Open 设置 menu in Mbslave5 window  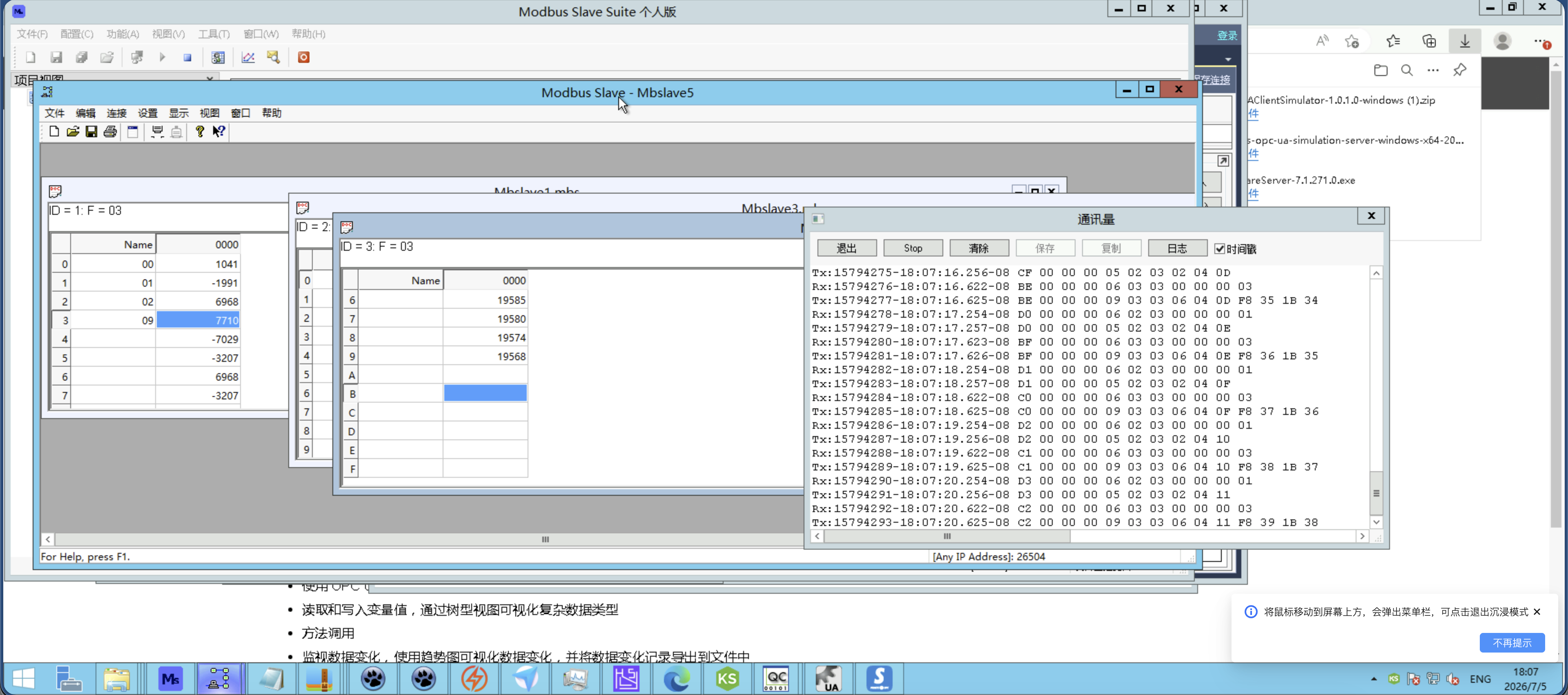point(147,113)
